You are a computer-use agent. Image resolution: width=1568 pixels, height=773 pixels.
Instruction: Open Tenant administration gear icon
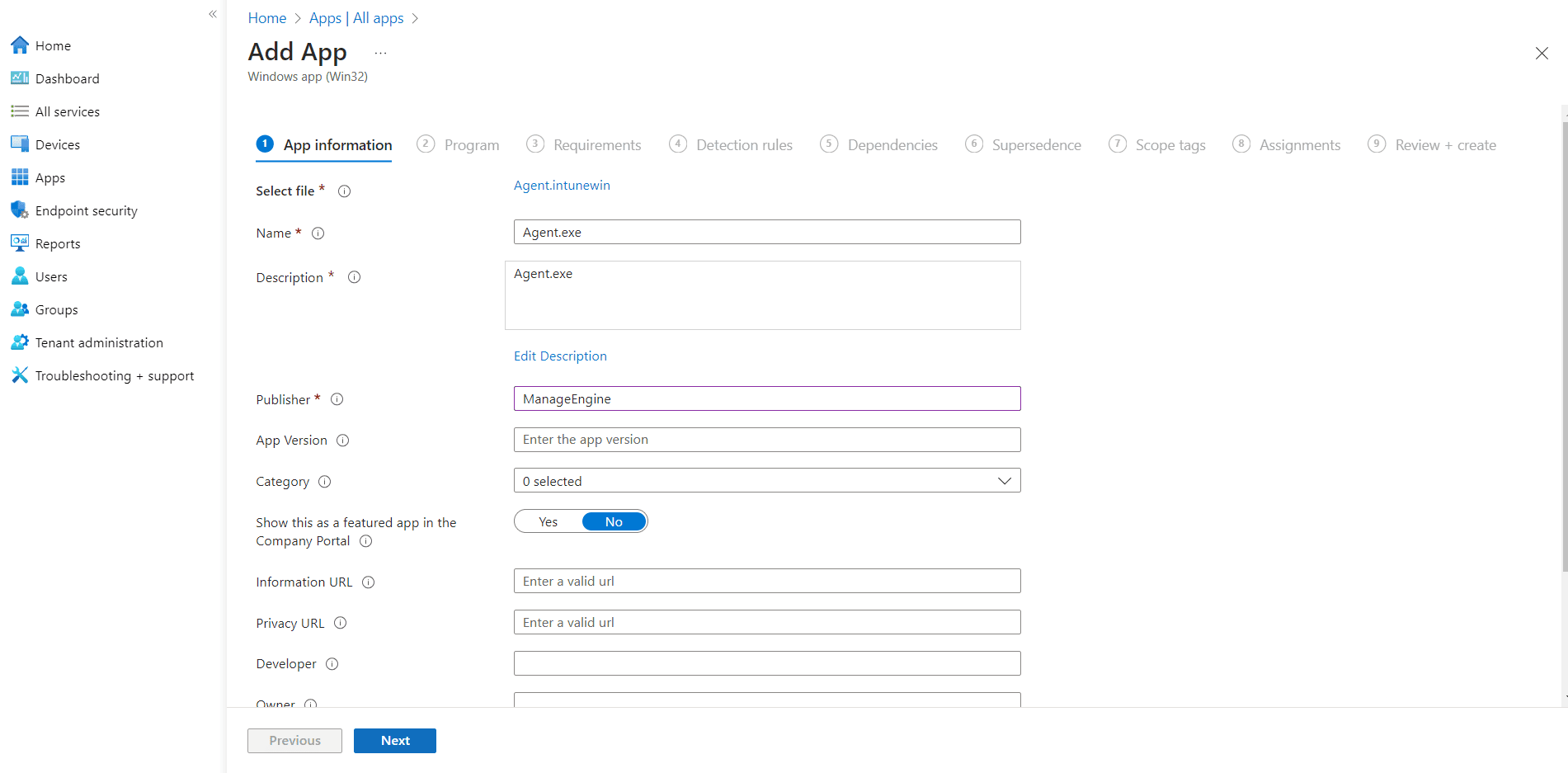pos(20,342)
